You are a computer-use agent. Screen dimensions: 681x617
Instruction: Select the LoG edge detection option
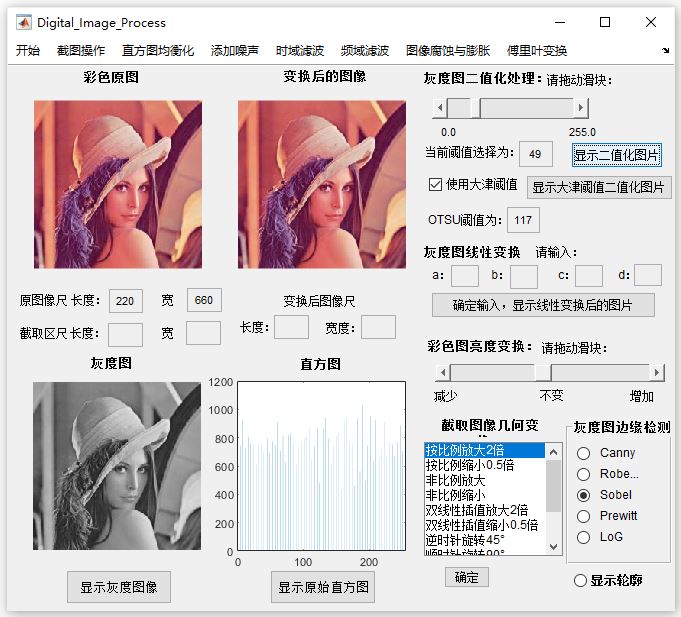pos(600,537)
